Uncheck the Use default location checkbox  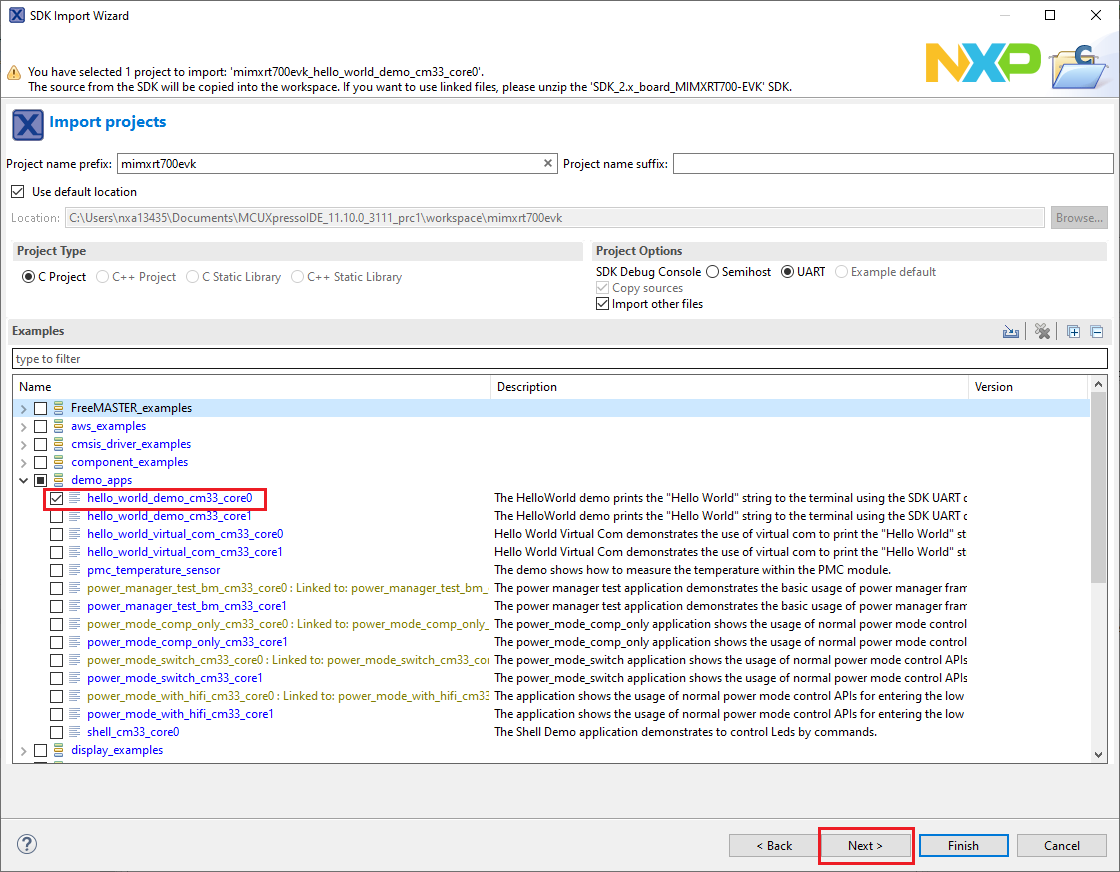coord(17,192)
